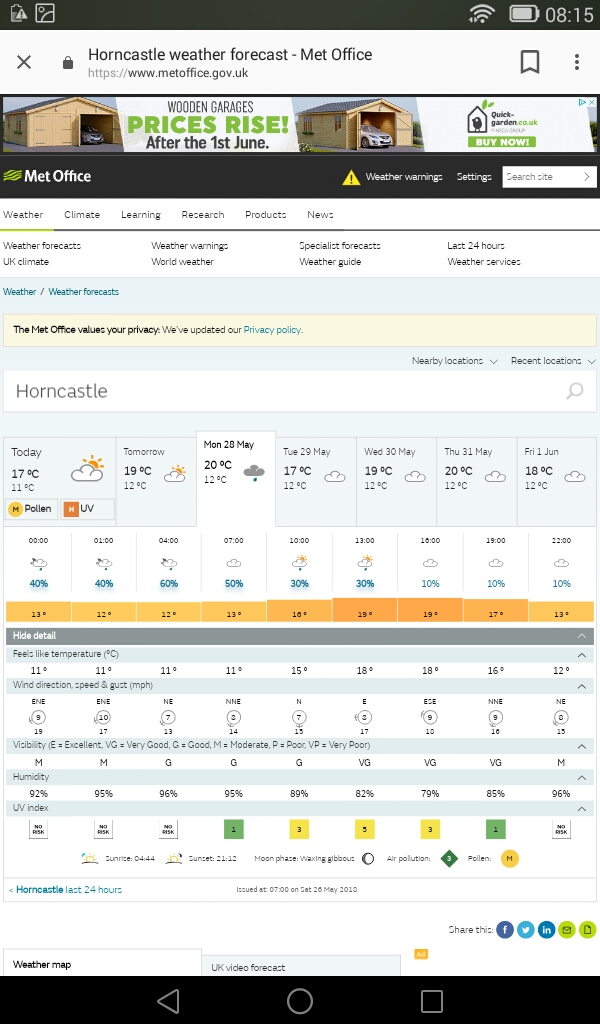Open the Settings link in header
The width and height of the screenshot is (600, 1024).
(x=474, y=177)
